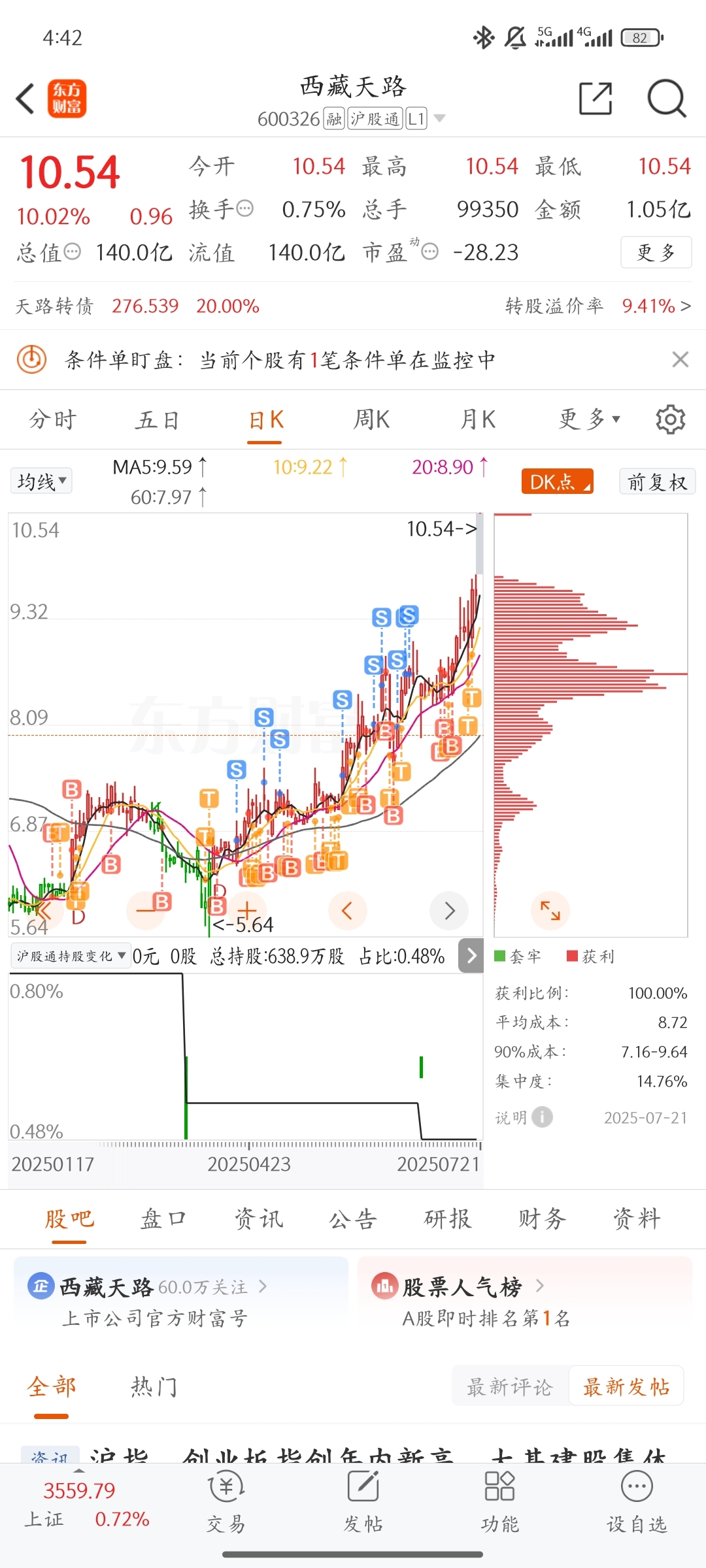Close the 条件单盯盘 notice

[x=681, y=359]
